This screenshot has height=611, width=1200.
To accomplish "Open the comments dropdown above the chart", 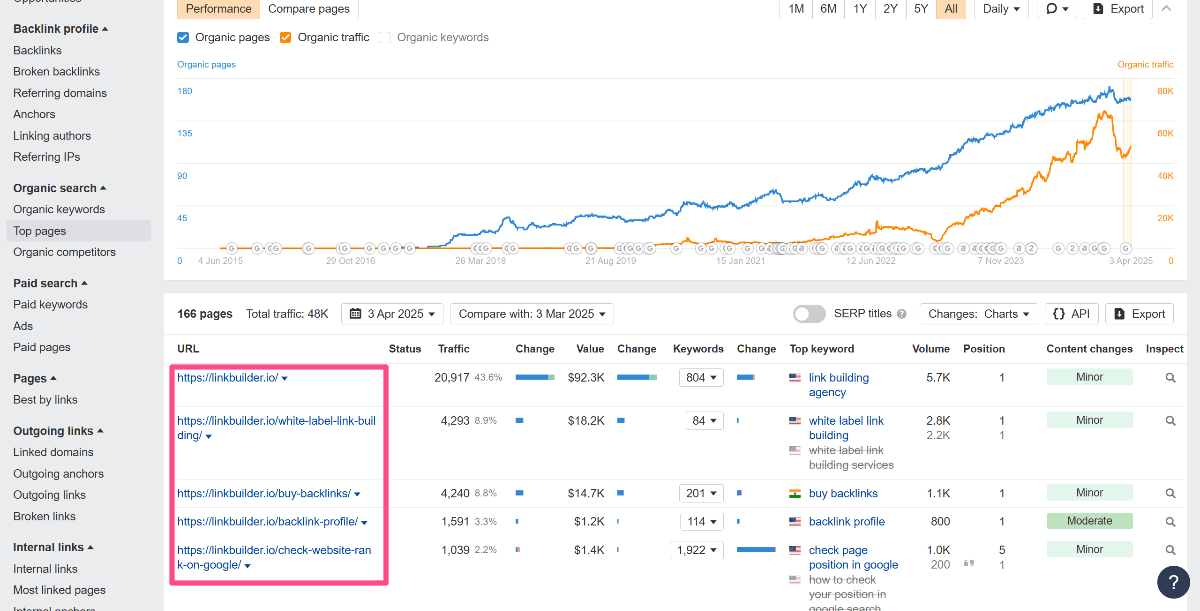I will pyautogui.click(x=1058, y=9).
